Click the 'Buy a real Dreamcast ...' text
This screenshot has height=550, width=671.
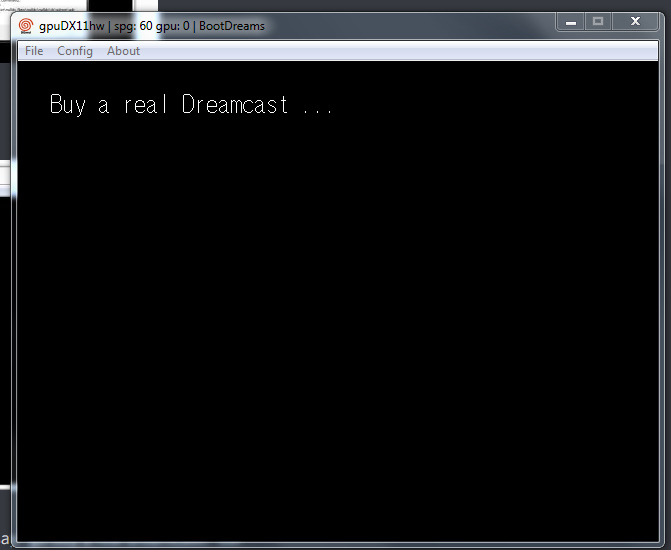tap(191, 104)
